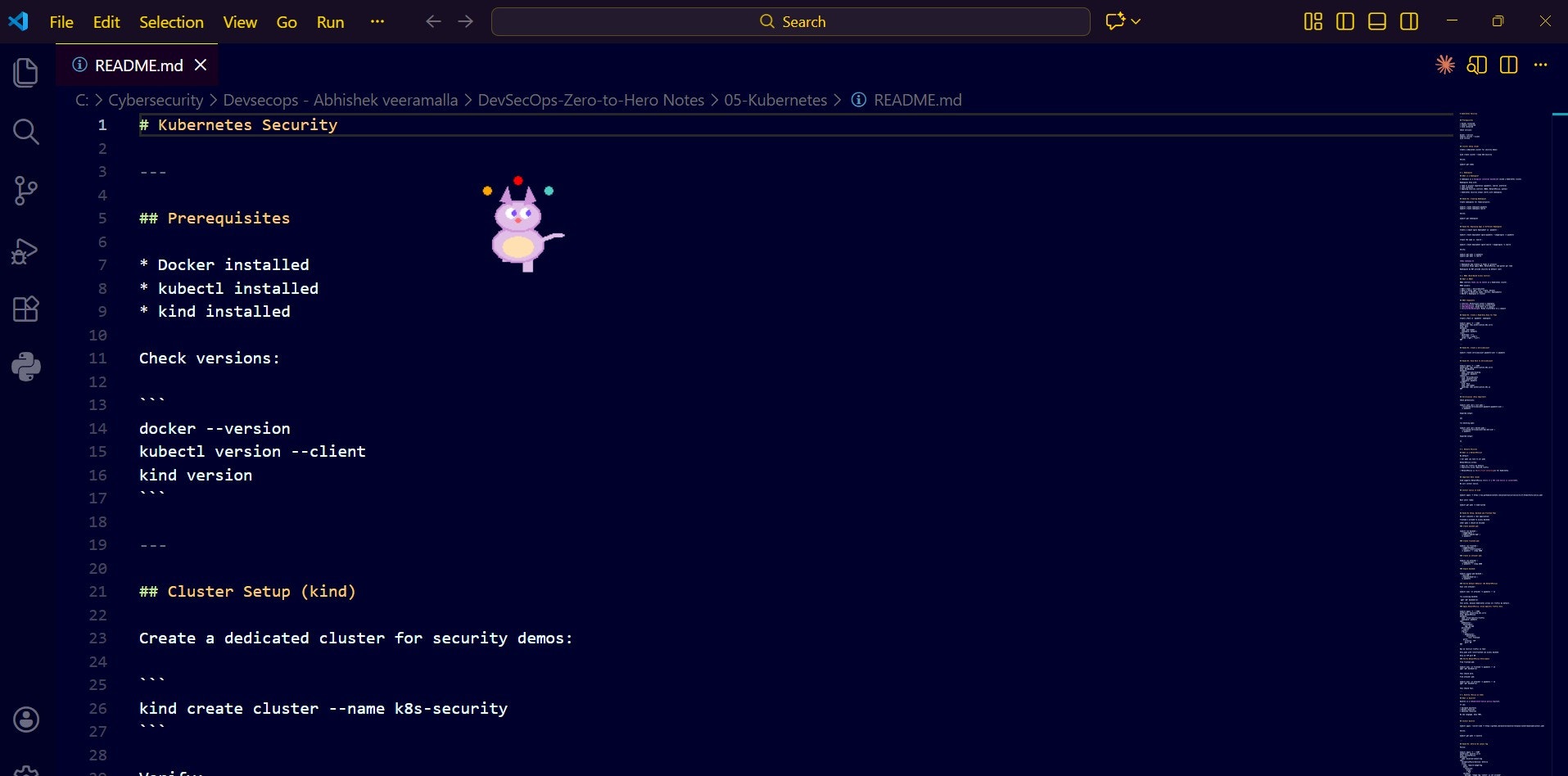Open the Go menu
Screen dimensions: 1568x776
click(x=287, y=22)
